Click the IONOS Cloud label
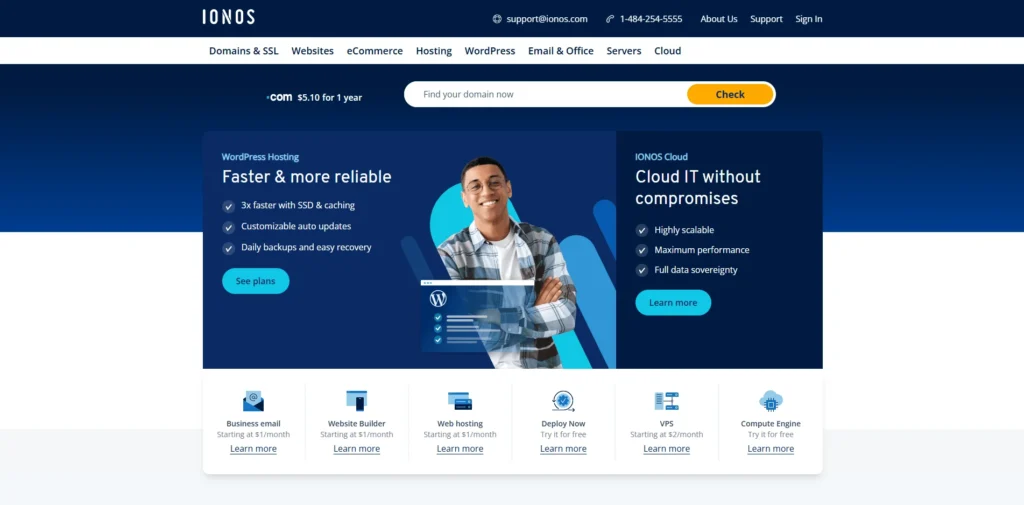Viewport: 1024px width, 505px height. [661, 157]
